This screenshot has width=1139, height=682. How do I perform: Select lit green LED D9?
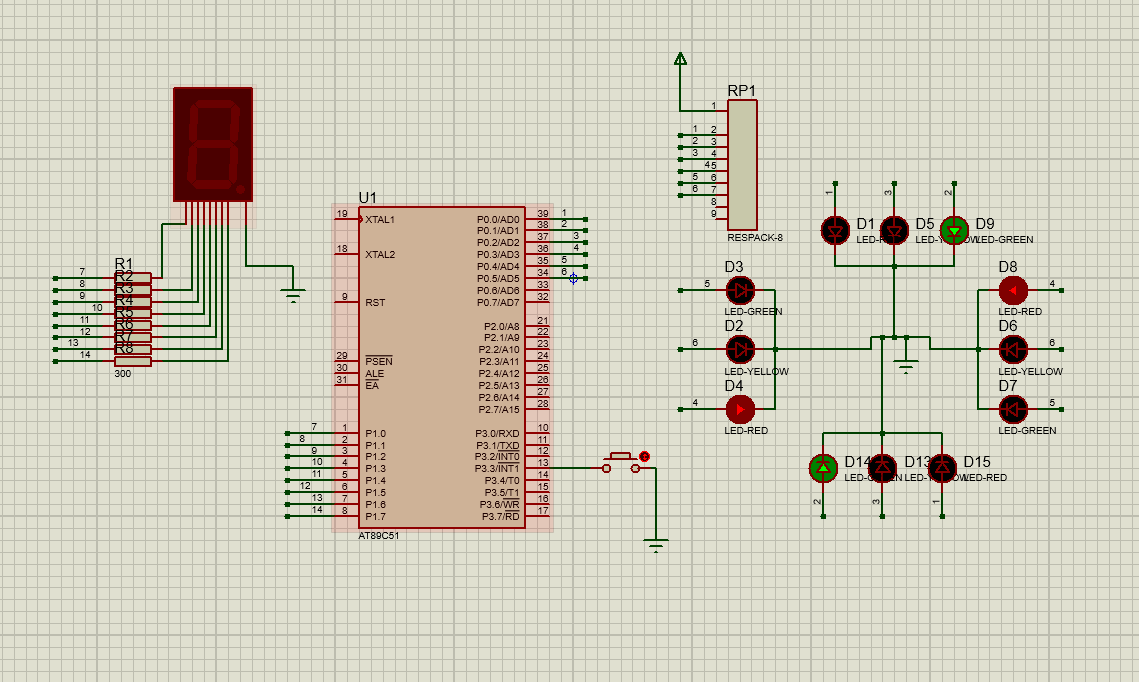pyautogui.click(x=954, y=231)
